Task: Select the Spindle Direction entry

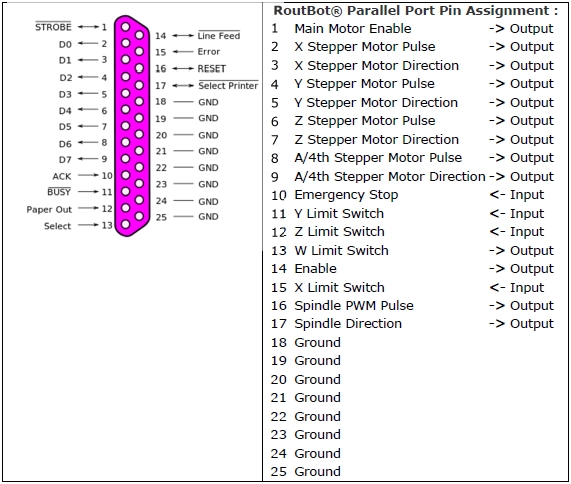Action: (x=348, y=324)
